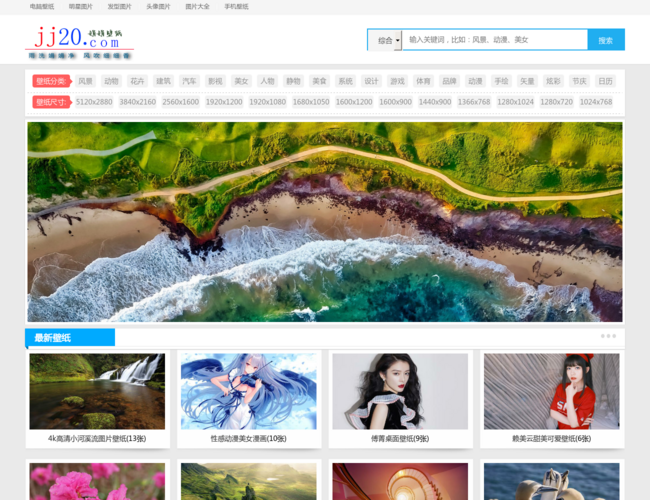
Task: Filter wallpapers by 3840x2160 size
Action: click(138, 102)
